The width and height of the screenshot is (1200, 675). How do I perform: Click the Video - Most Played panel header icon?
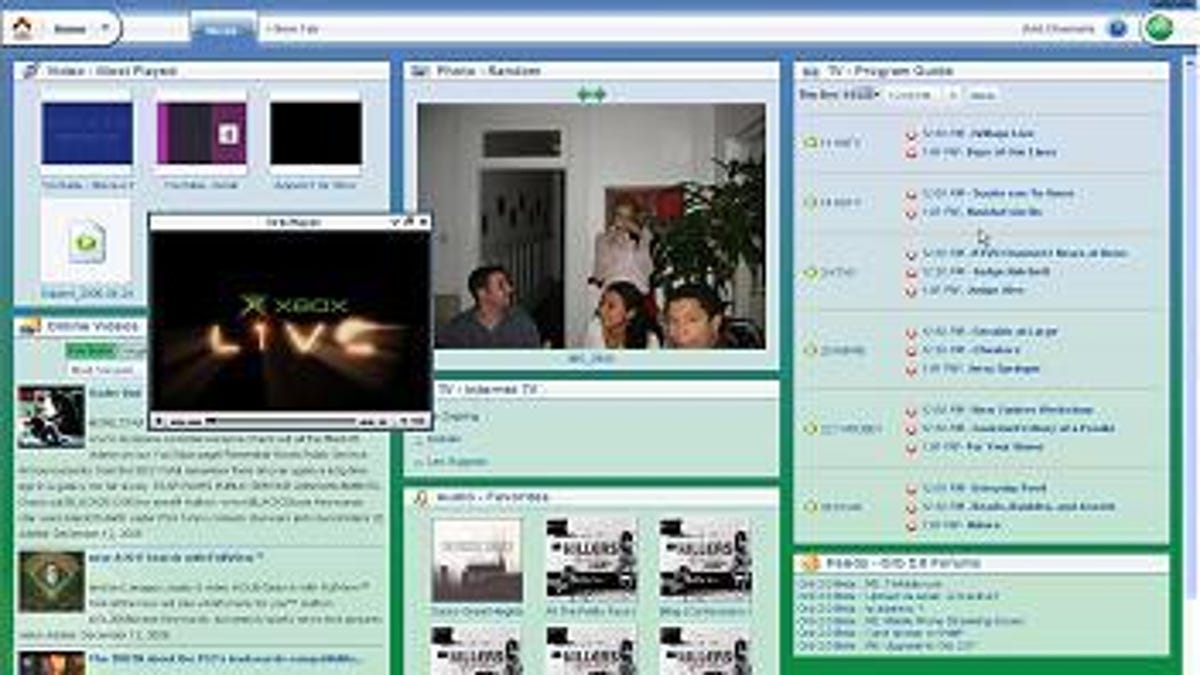point(30,70)
